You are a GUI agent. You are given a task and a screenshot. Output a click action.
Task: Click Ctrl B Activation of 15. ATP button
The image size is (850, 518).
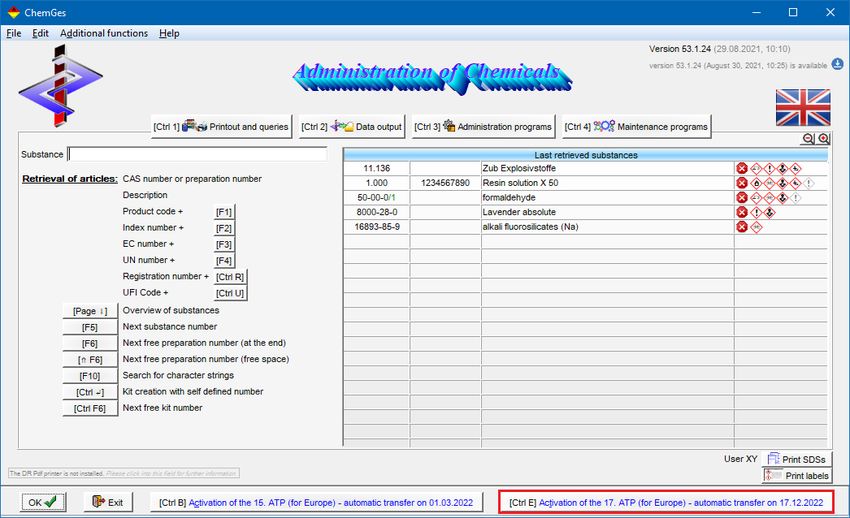click(x=316, y=503)
